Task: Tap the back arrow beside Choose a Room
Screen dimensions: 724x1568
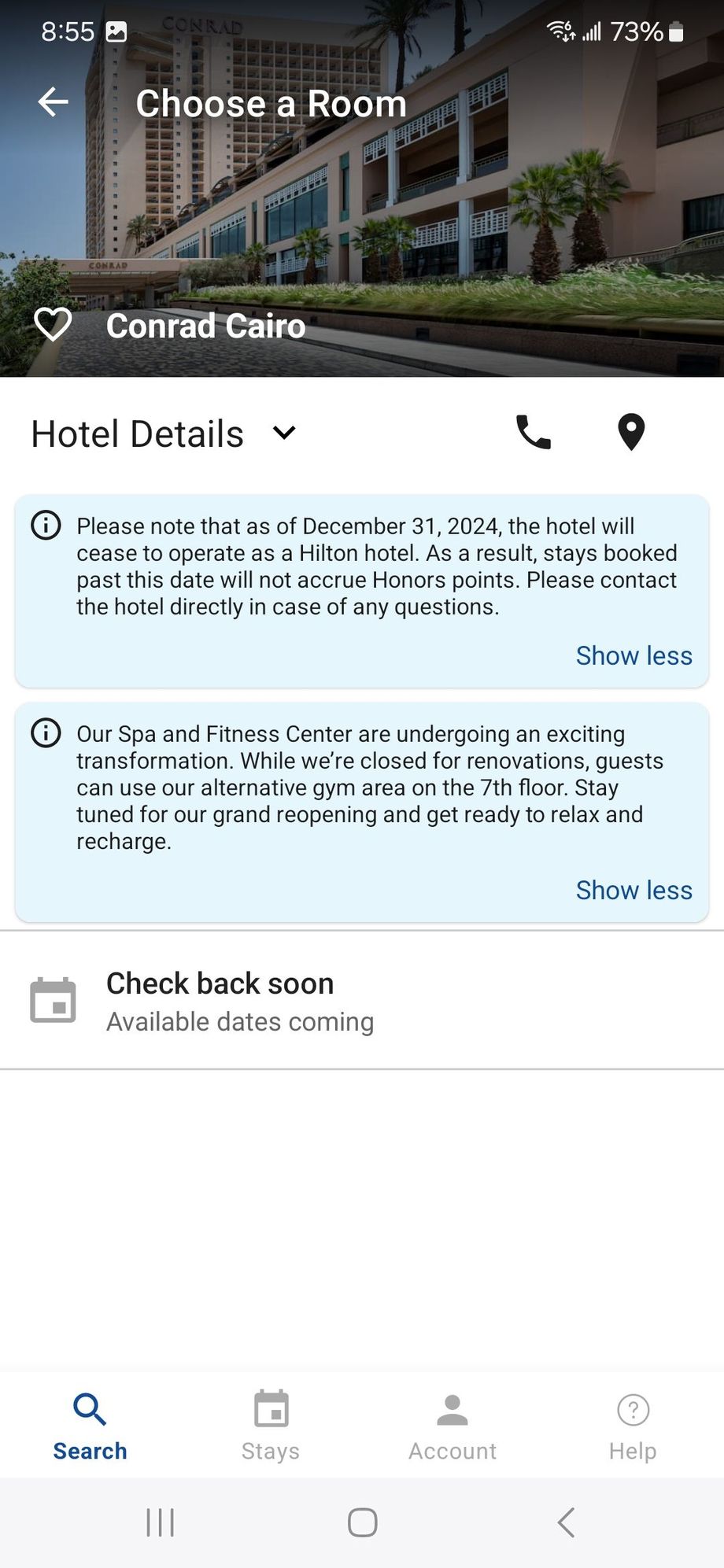Action: pyautogui.click(x=54, y=102)
